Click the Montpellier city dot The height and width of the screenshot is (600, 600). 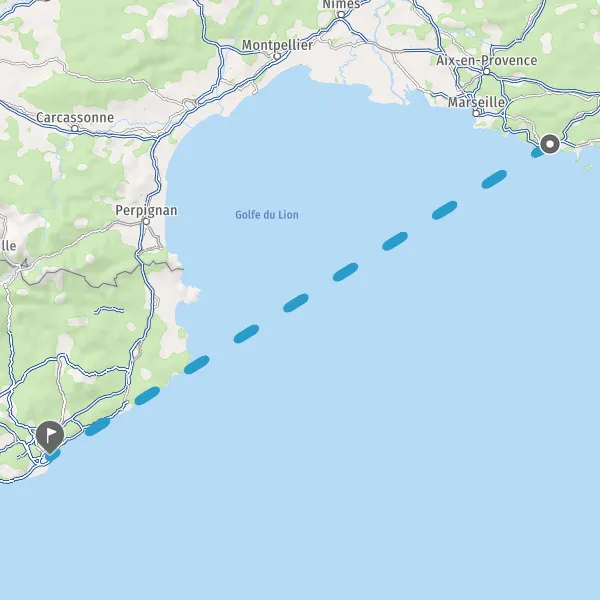[x=277, y=57]
